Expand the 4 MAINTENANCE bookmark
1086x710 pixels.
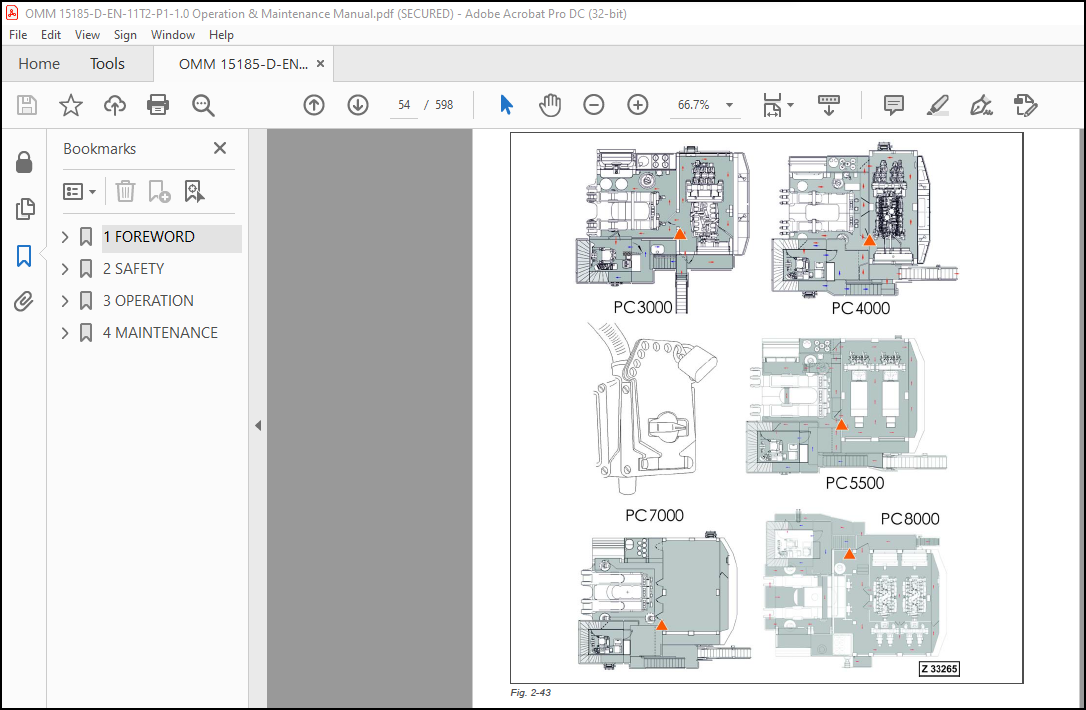(65, 332)
